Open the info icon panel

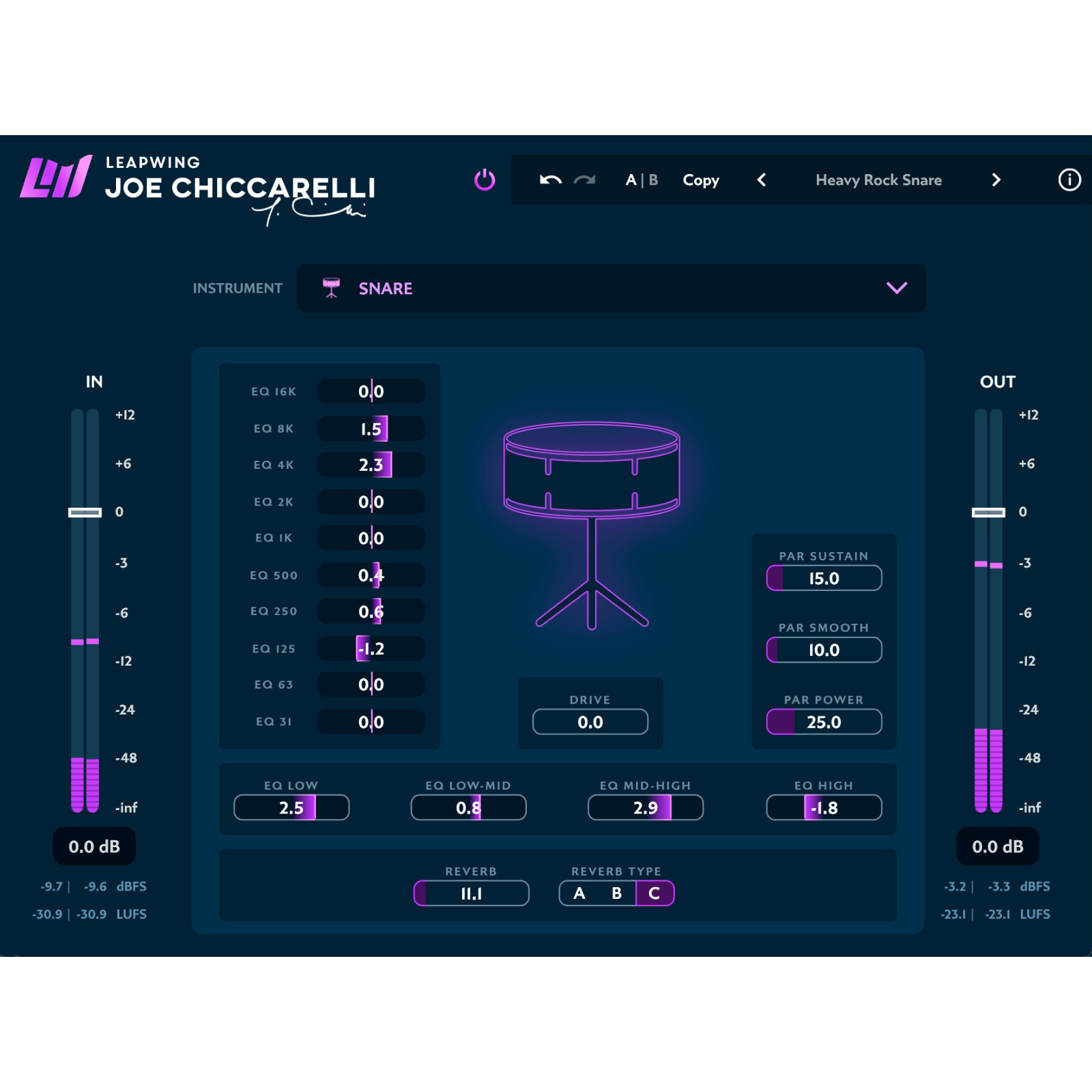click(1069, 180)
